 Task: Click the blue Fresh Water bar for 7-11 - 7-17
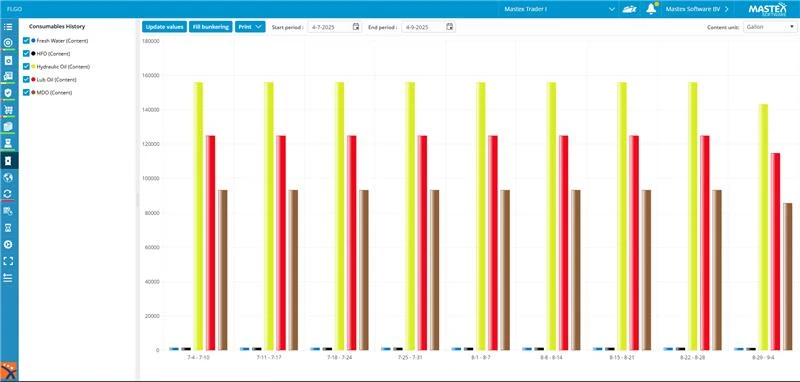245,349
